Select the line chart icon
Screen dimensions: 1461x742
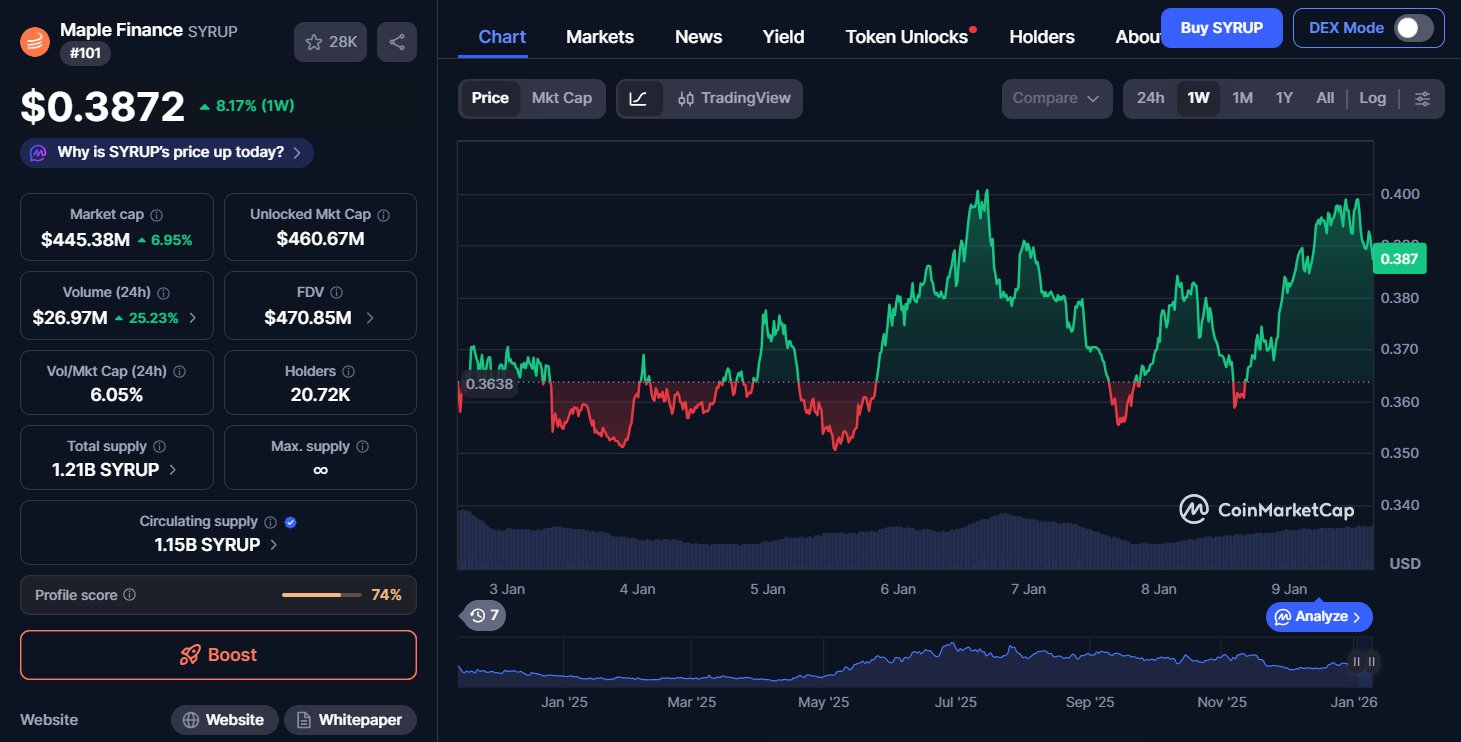coord(639,98)
